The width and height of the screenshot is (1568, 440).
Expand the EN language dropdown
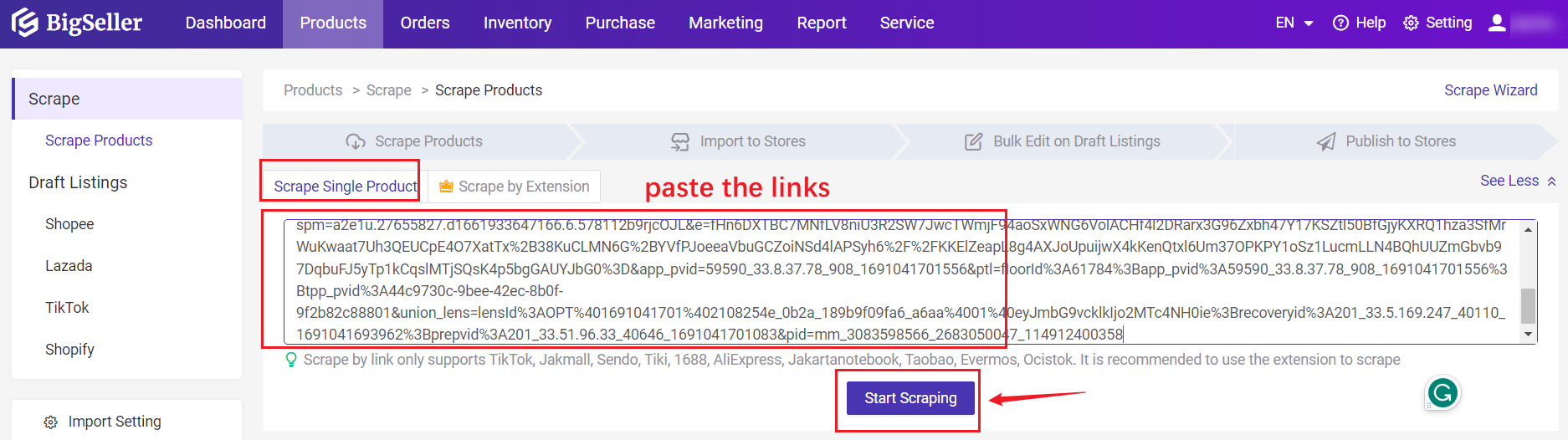click(x=1294, y=23)
